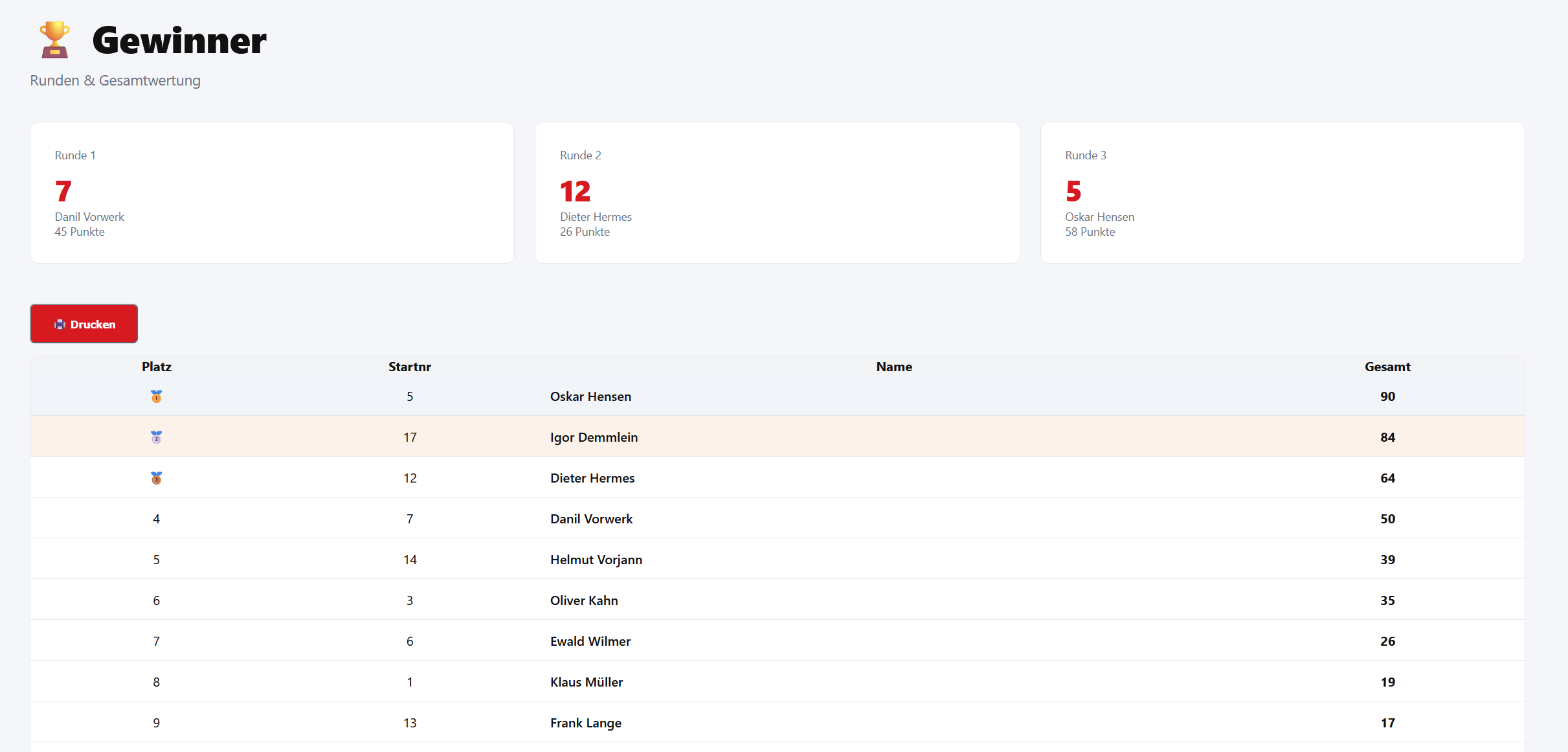This screenshot has width=1568, height=752.
Task: Click Danil Vorwerk name in table
Action: (x=591, y=519)
